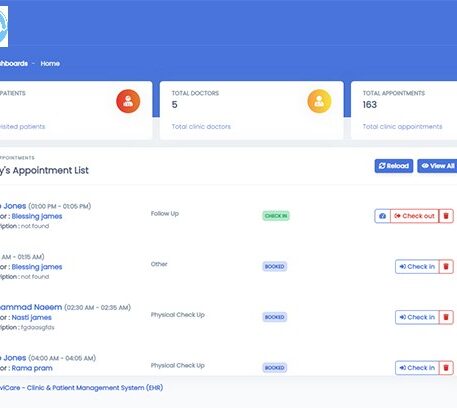This screenshot has height=408, width=457.
Task: Reload the appointment list
Action: point(394,166)
